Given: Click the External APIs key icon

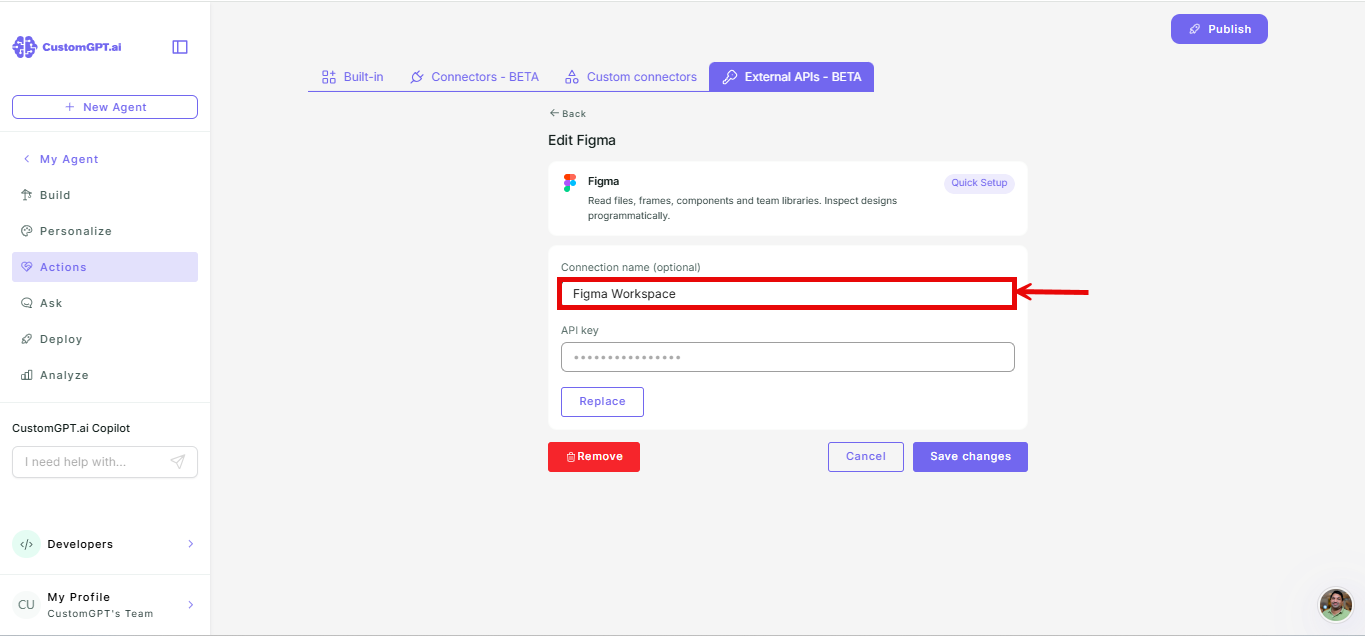Looking at the screenshot, I should tap(730, 77).
